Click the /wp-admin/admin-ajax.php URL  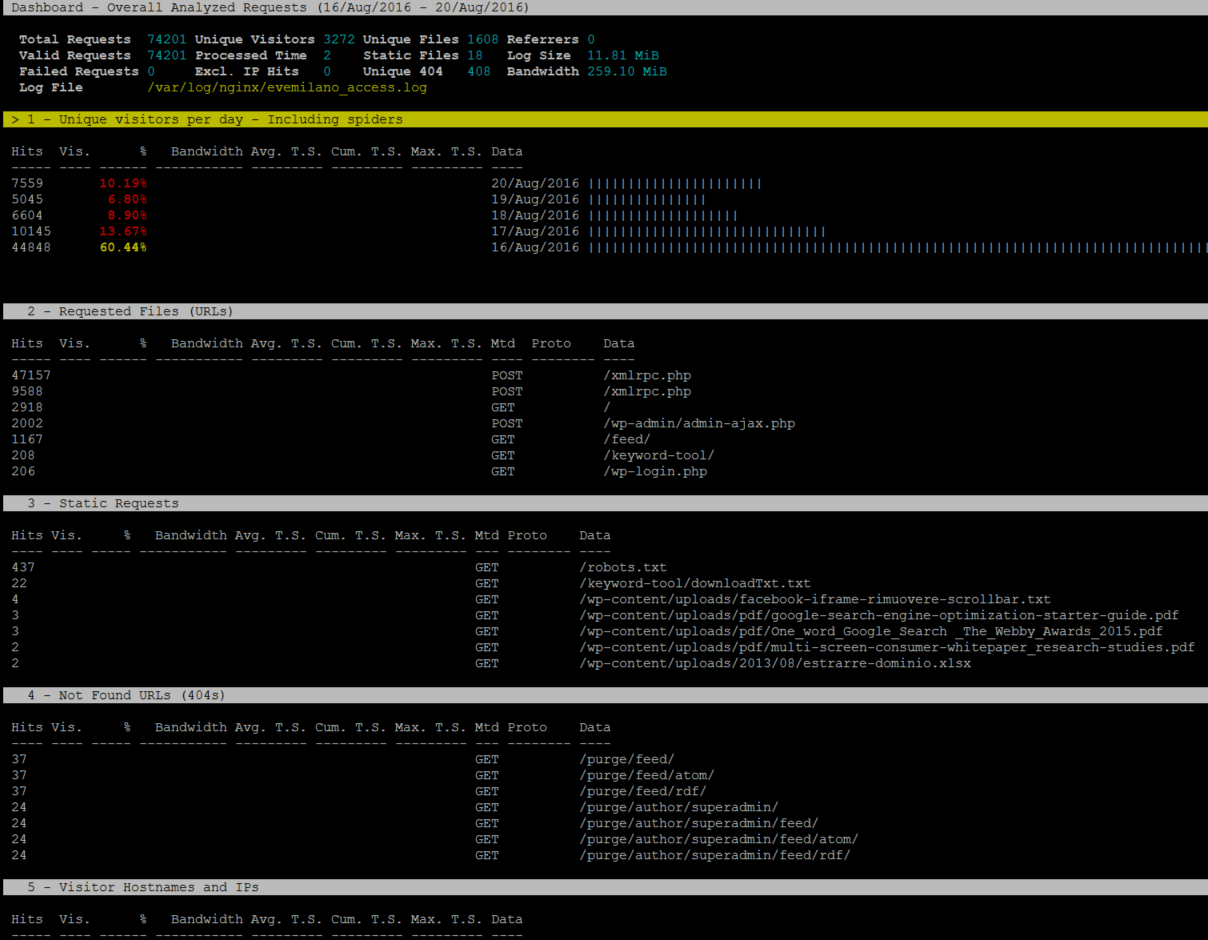coord(699,424)
